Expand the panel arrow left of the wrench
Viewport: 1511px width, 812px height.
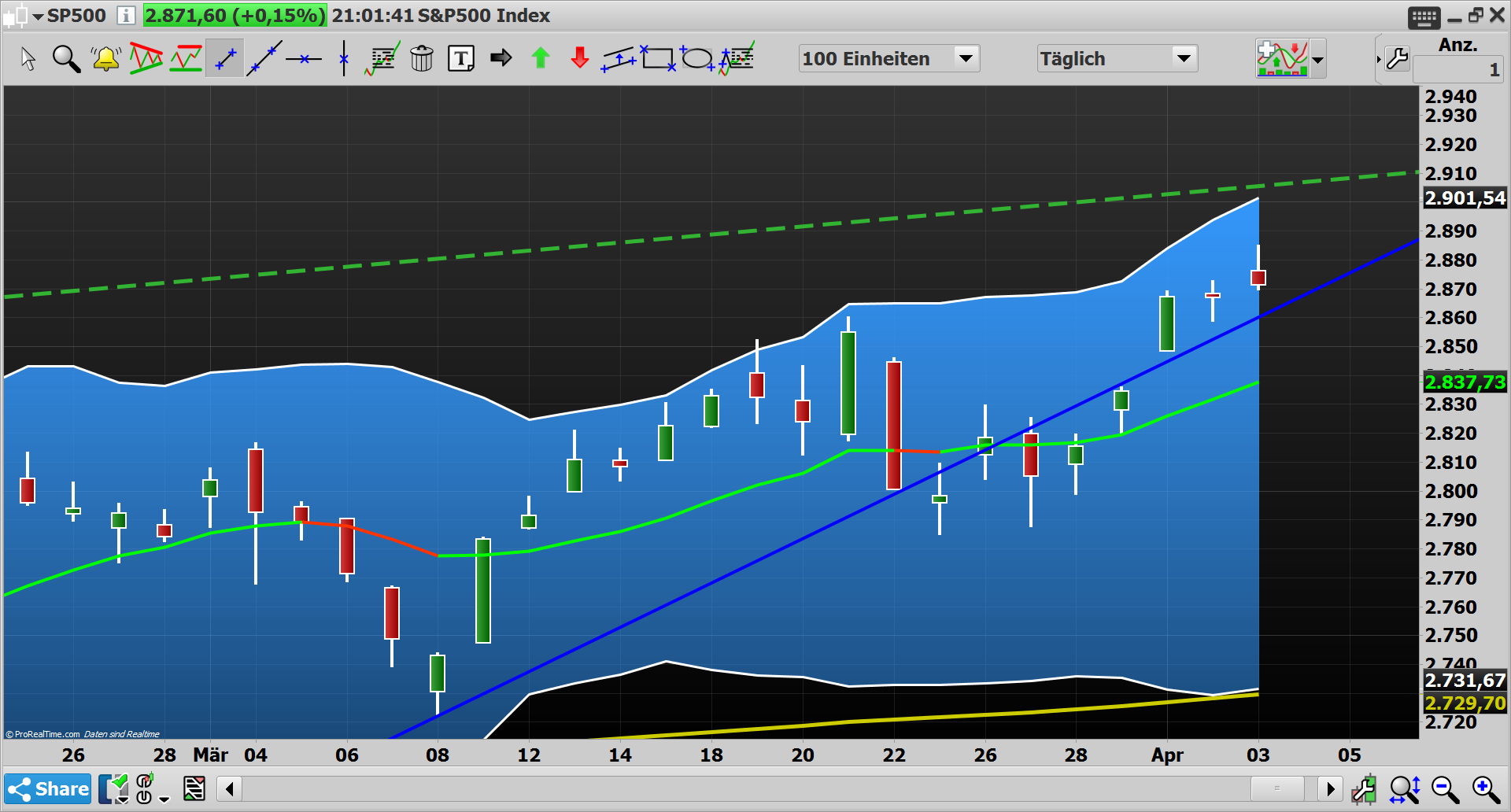click(1379, 59)
